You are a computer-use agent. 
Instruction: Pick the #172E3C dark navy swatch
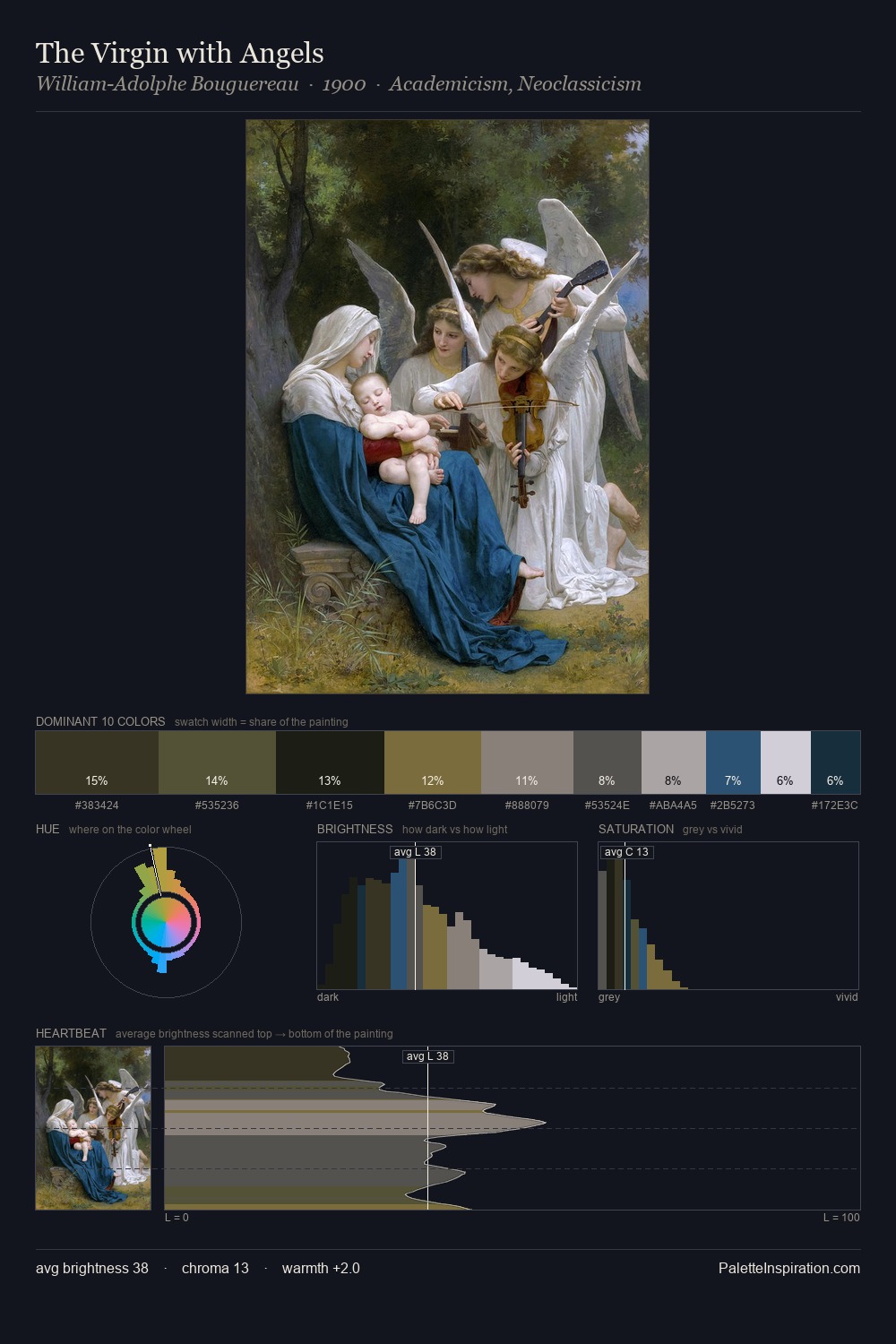[x=835, y=762]
